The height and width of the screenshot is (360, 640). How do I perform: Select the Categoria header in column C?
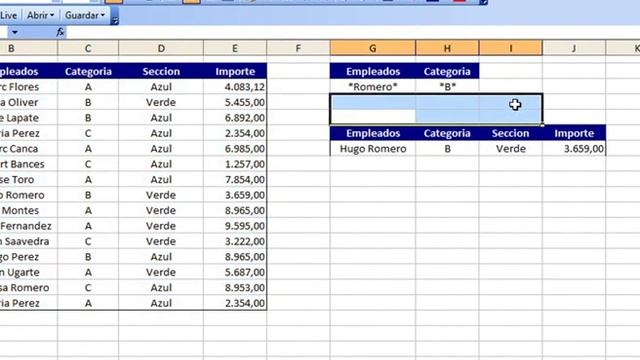click(x=88, y=71)
